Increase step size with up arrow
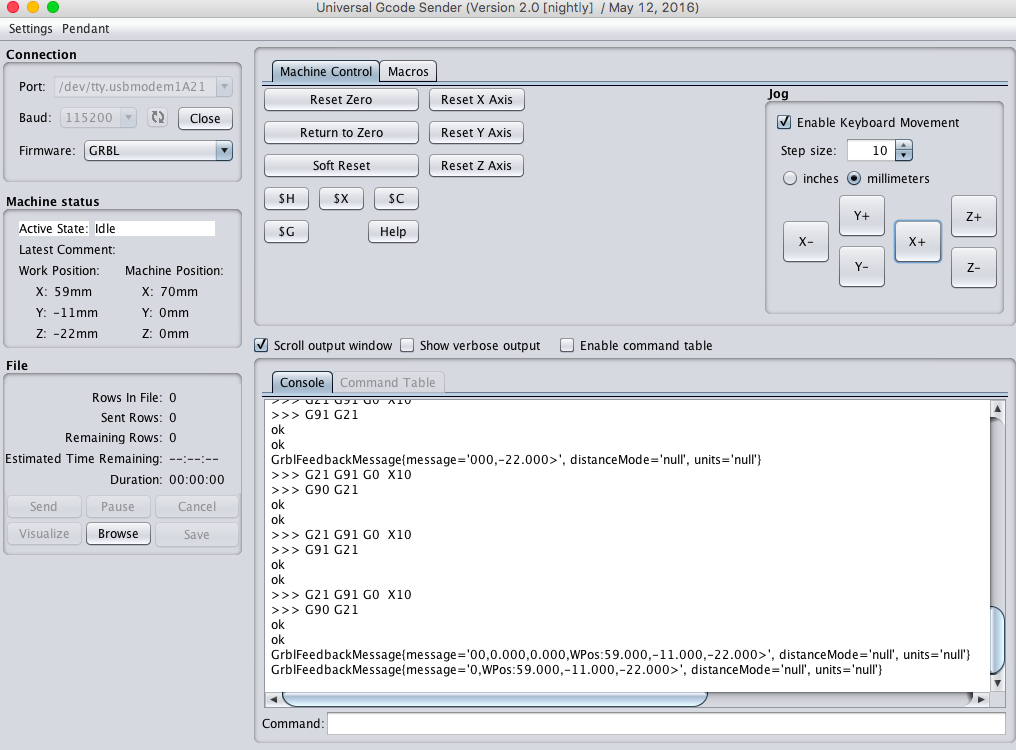 click(x=904, y=146)
